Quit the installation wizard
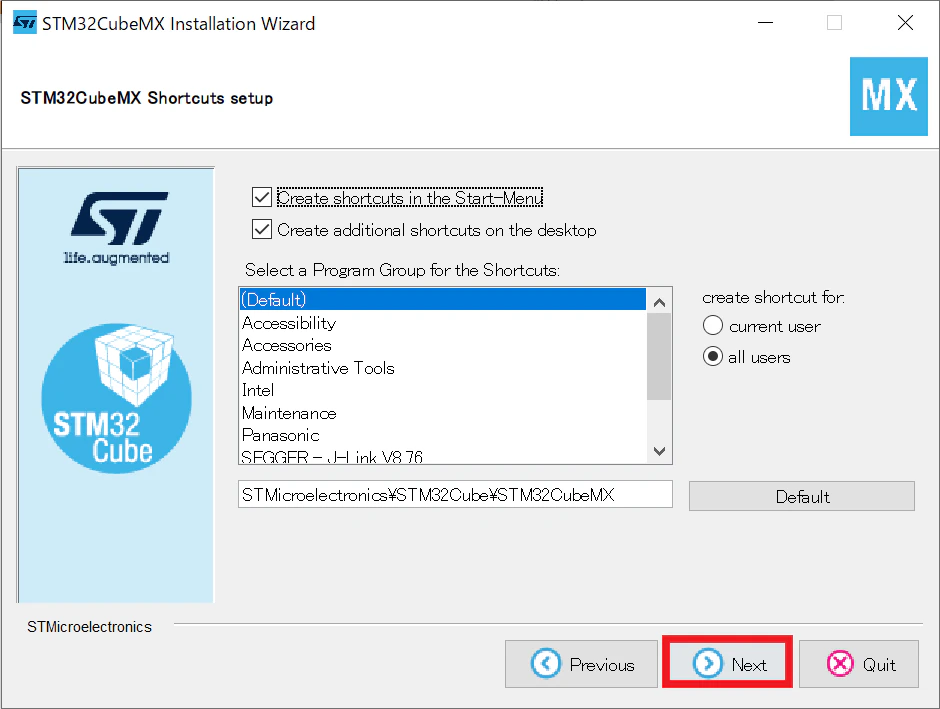The width and height of the screenshot is (940, 709). 858,664
